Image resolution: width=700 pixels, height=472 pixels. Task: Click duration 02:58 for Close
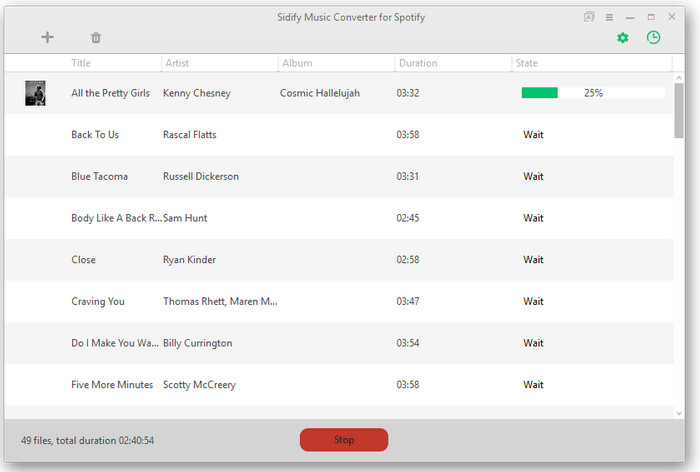408,259
